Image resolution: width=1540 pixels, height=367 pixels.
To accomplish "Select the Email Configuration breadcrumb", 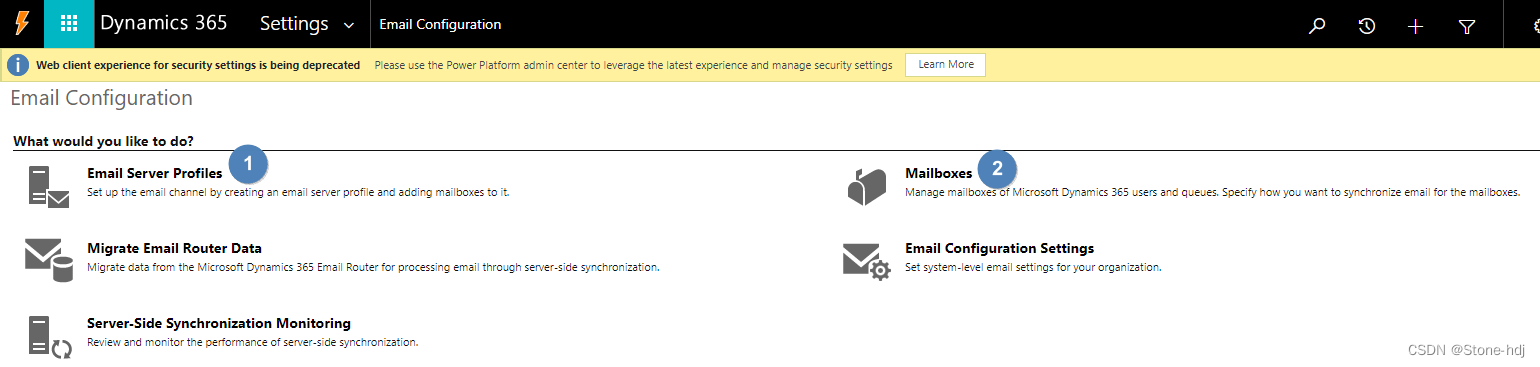I will click(x=440, y=24).
